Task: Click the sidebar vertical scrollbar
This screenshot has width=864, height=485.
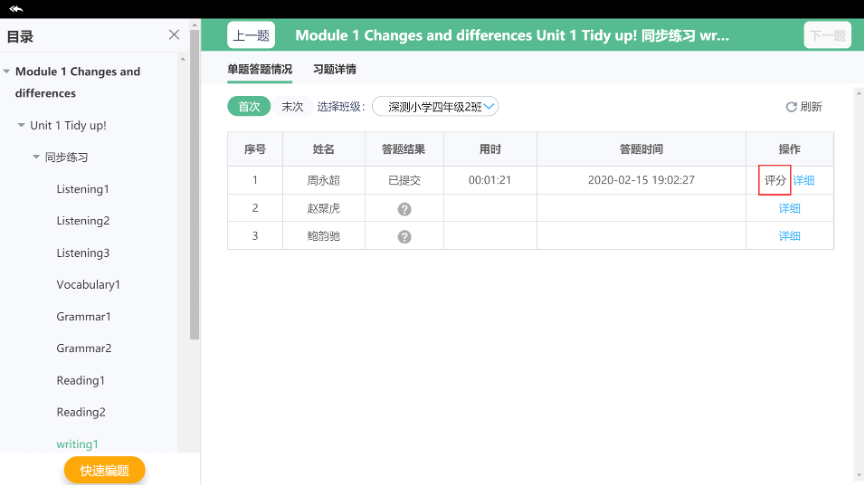Action: click(195, 185)
